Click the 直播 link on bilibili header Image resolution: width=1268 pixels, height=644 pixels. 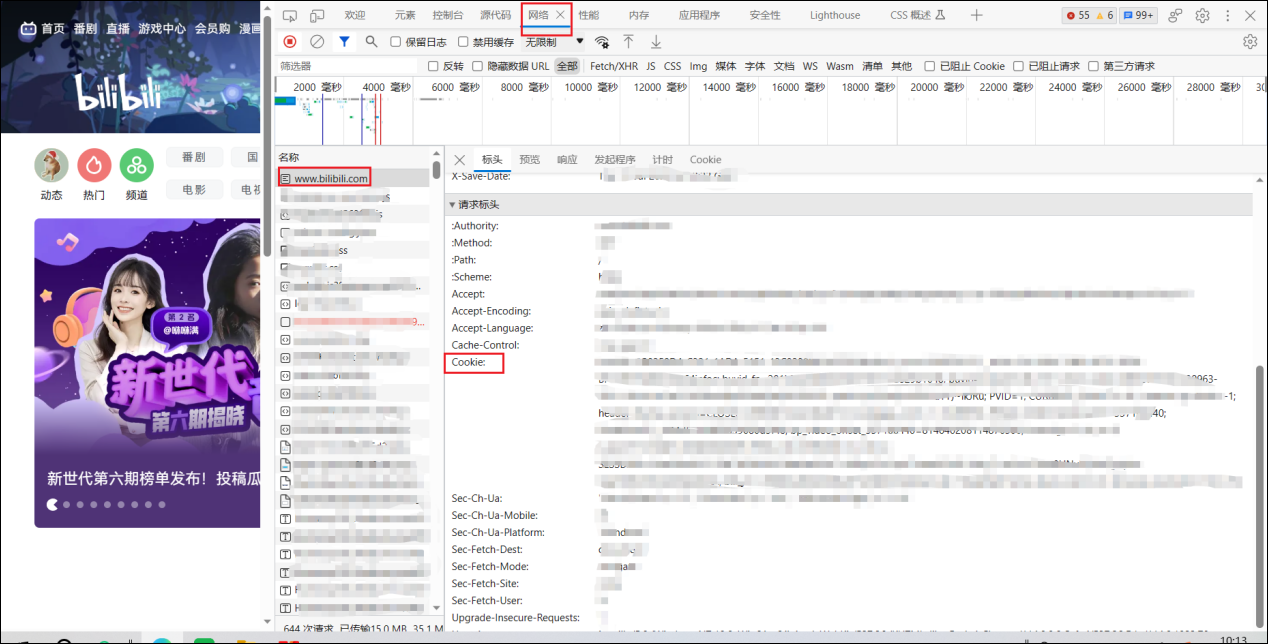click(118, 29)
